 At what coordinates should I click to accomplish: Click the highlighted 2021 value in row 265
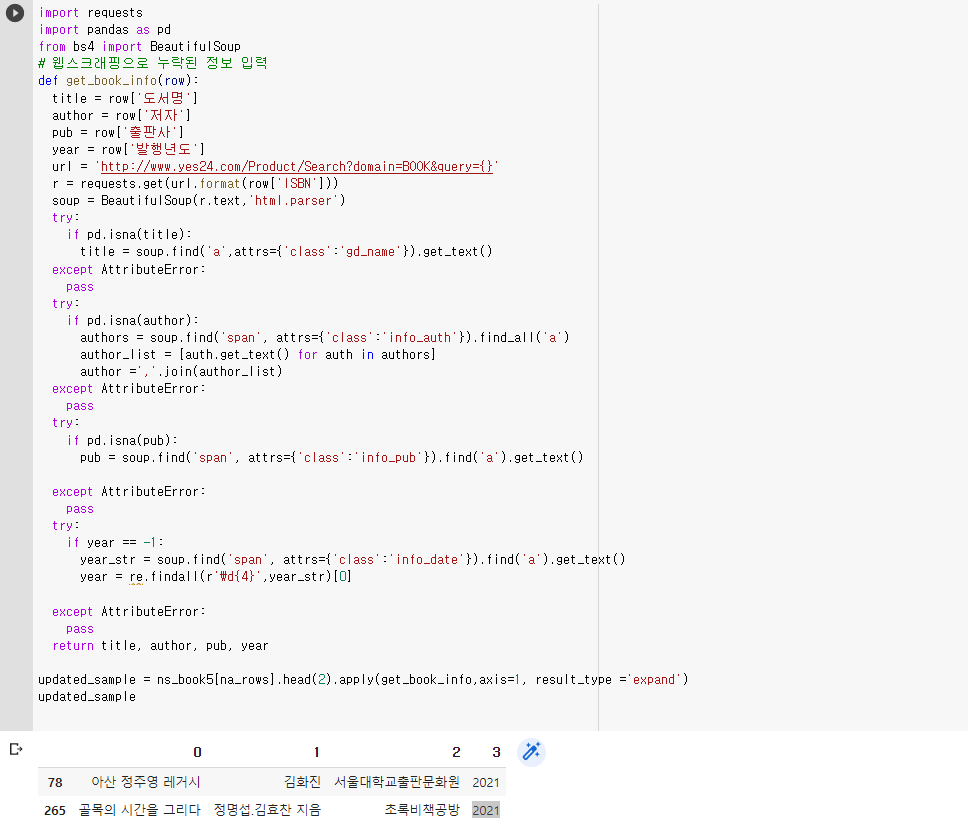coord(486,810)
